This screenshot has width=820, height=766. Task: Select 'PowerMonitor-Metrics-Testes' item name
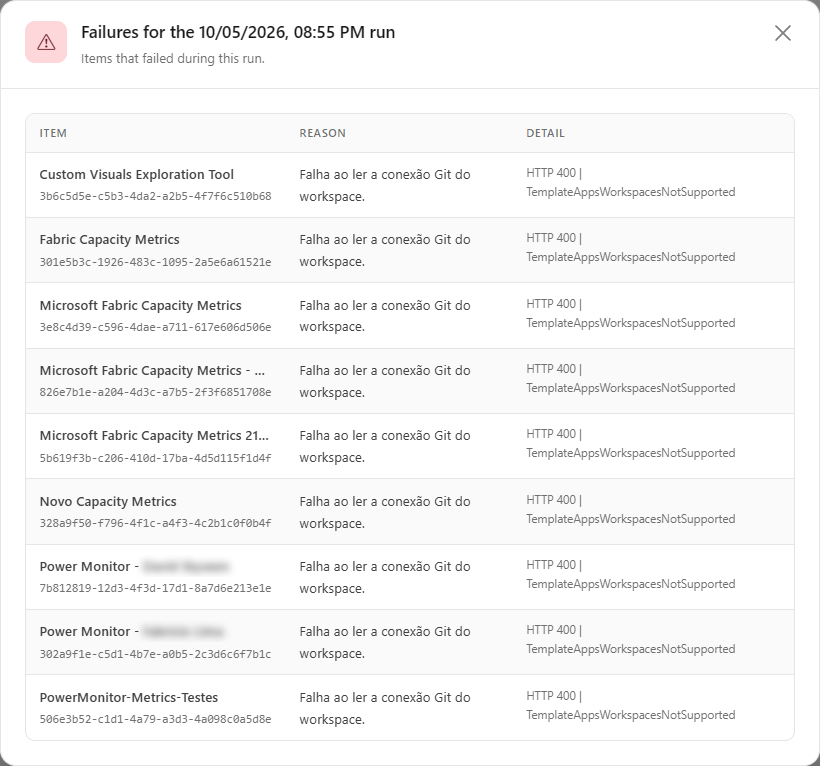tap(129, 698)
